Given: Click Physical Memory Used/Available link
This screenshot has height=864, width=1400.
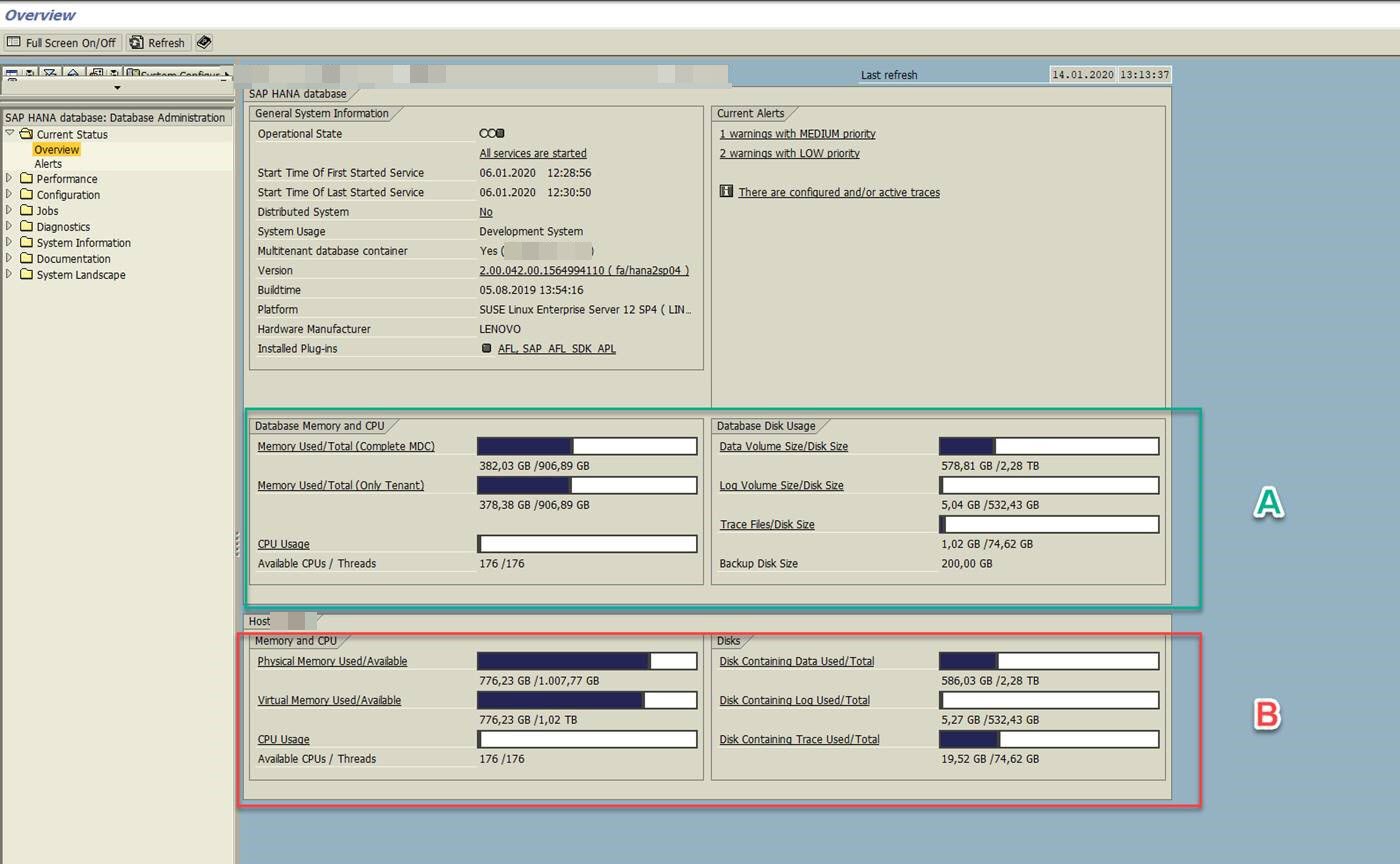Looking at the screenshot, I should (x=332, y=661).
